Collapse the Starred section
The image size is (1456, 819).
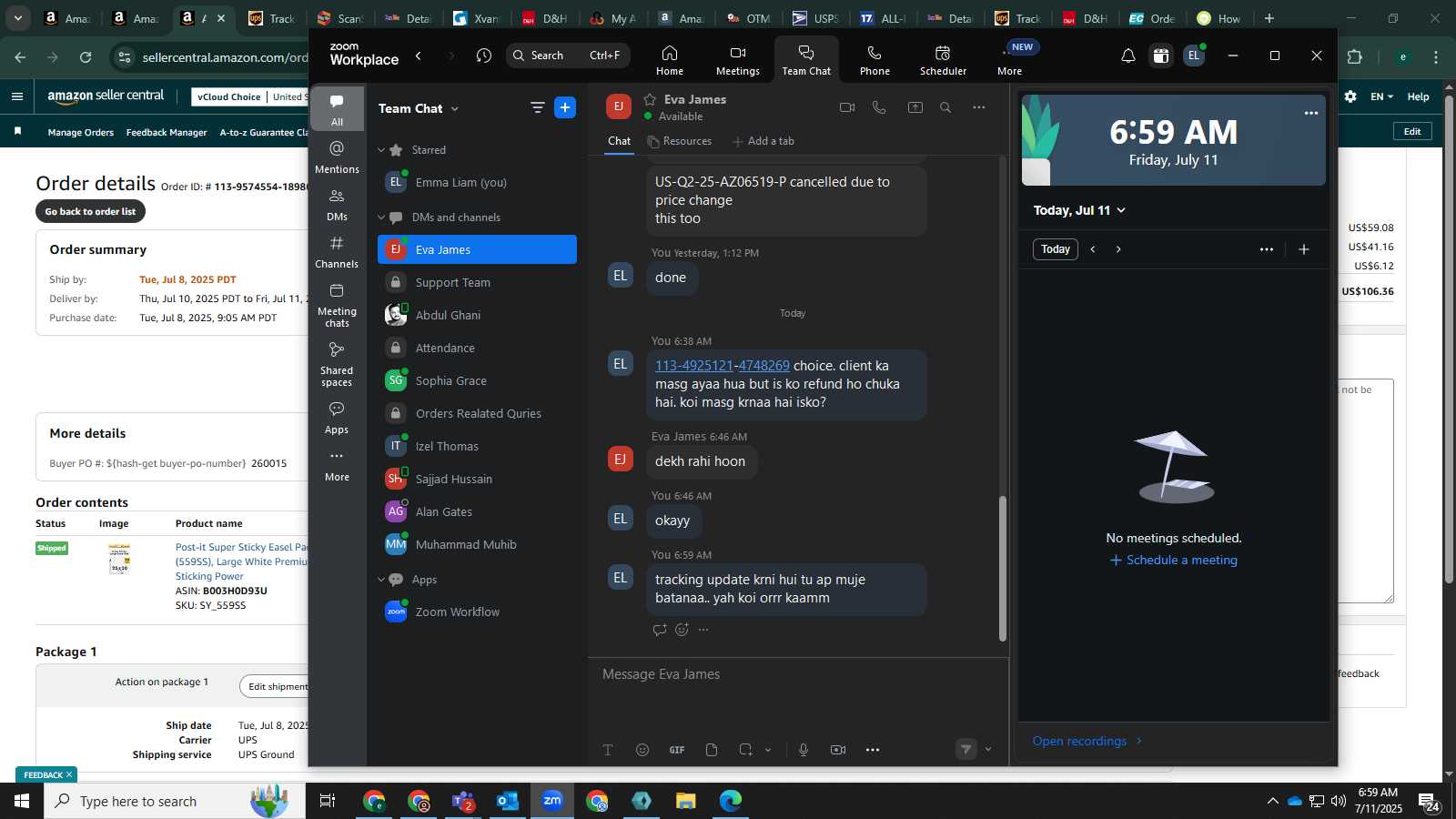(381, 150)
